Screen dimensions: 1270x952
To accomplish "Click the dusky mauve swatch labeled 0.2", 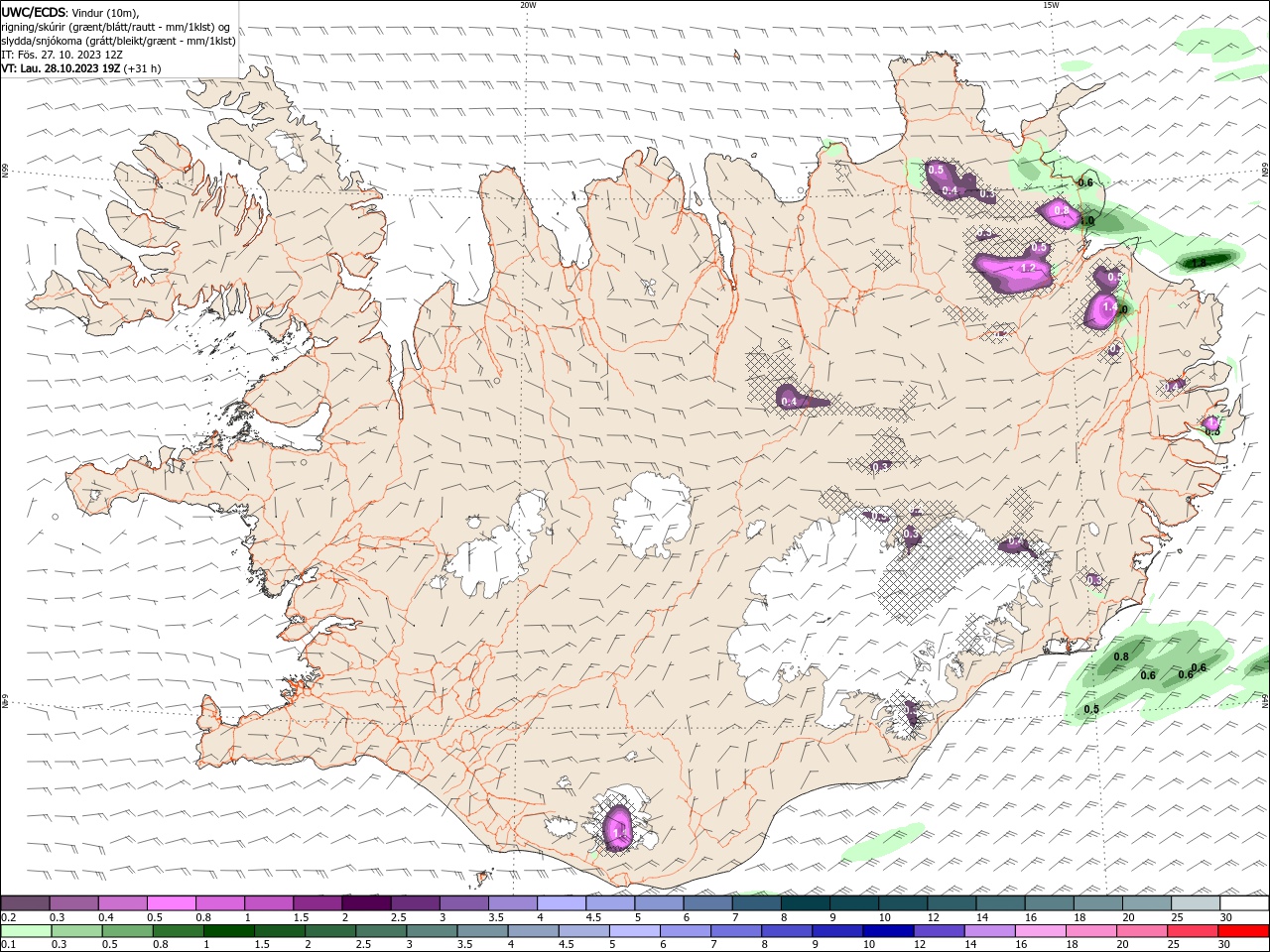I will click(25, 903).
